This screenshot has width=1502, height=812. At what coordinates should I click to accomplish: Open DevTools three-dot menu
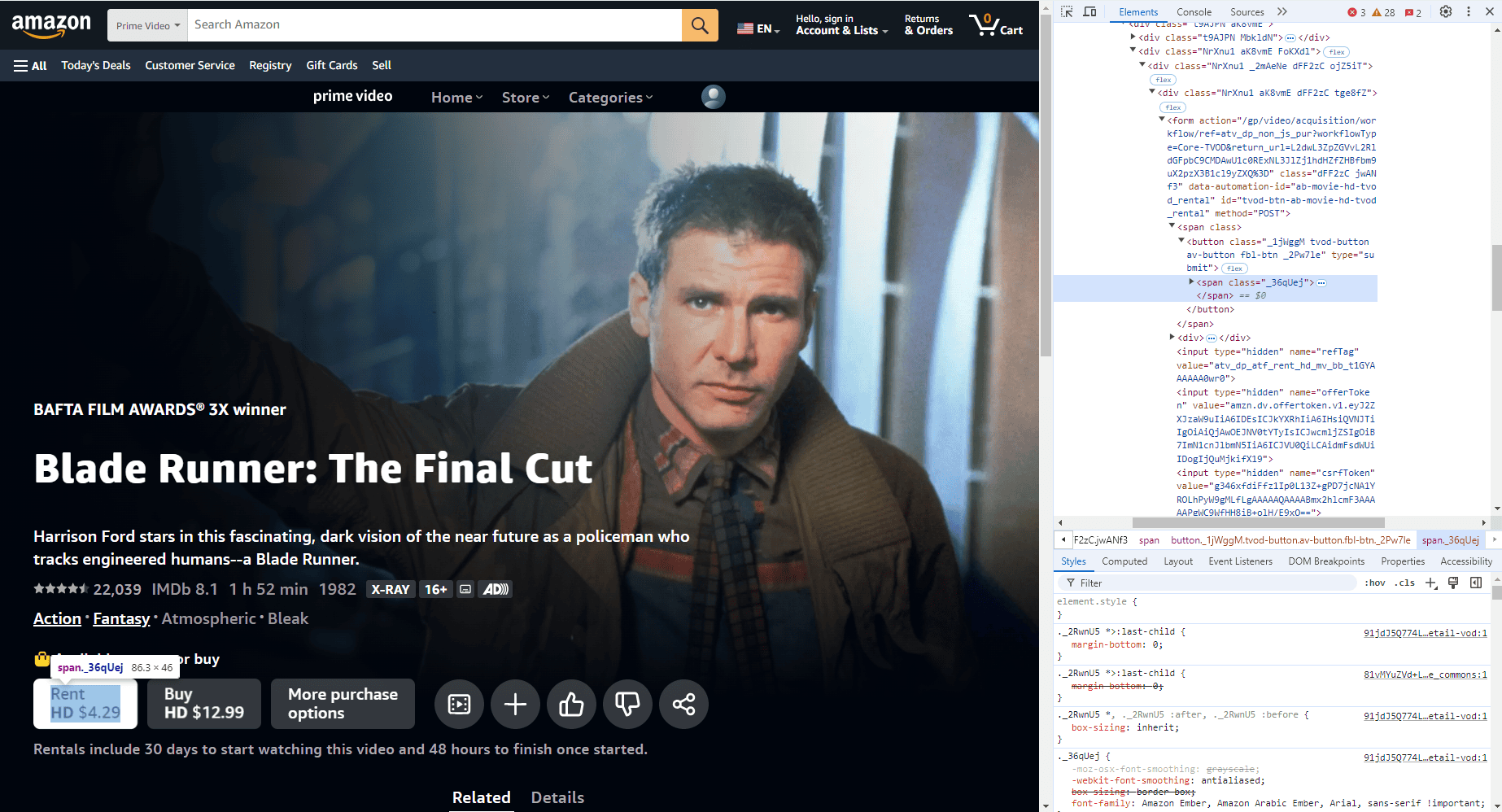[x=1469, y=11]
